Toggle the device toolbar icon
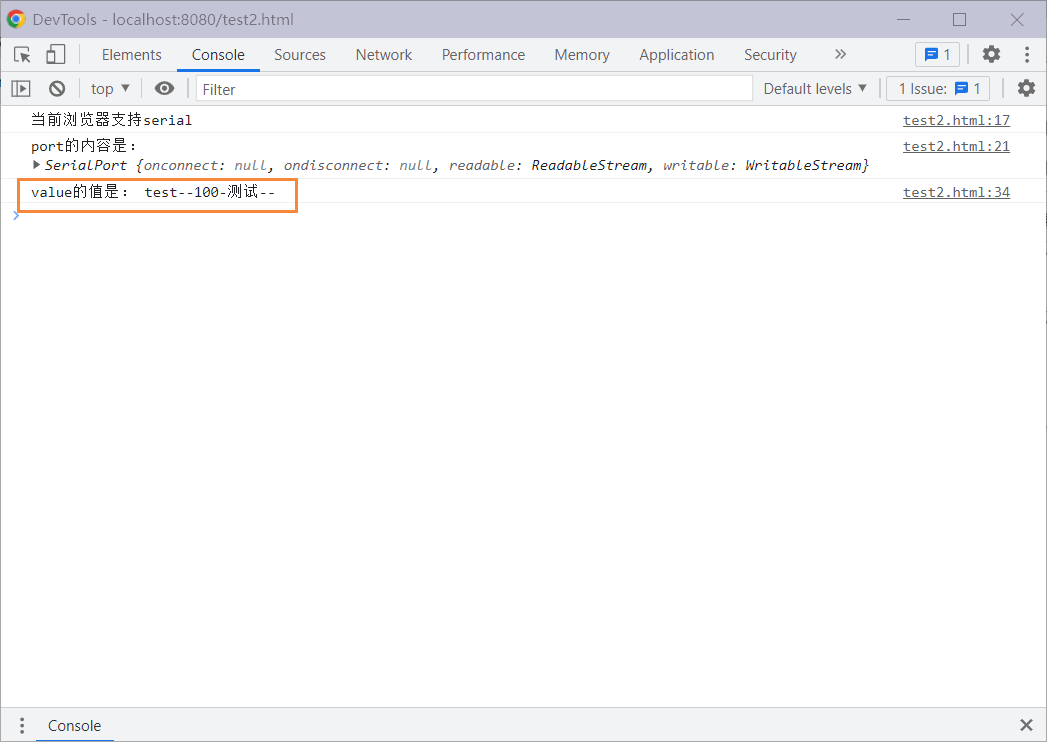Viewport: 1047px width, 742px height. [55, 55]
